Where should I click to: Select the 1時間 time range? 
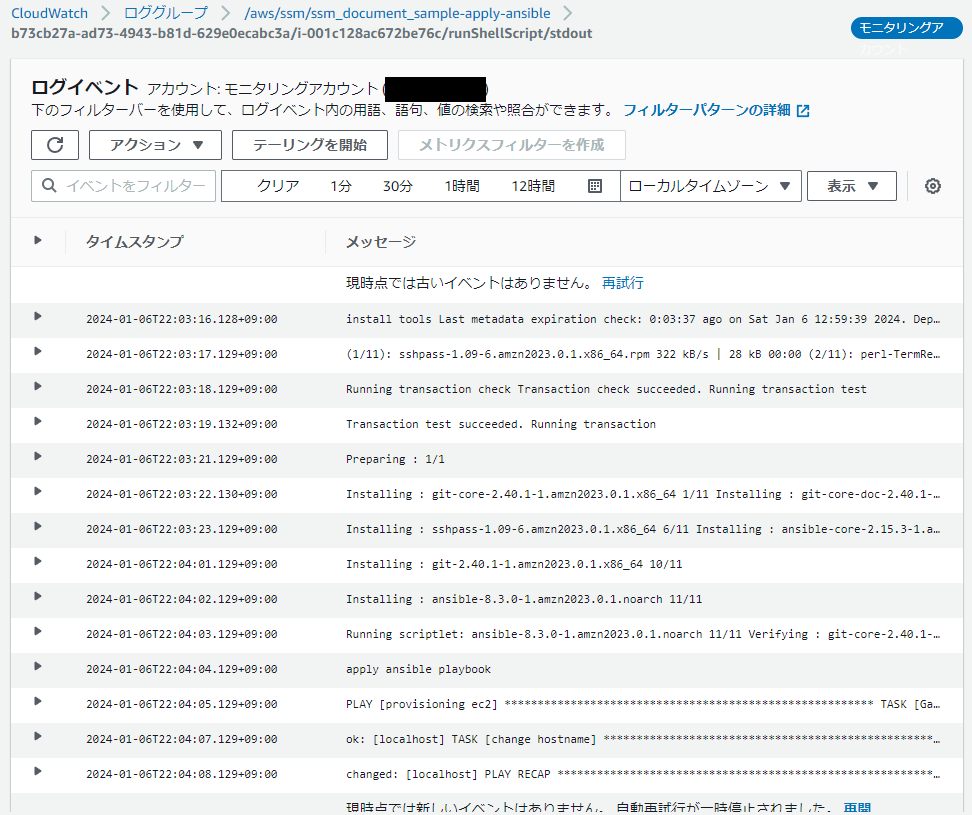pos(462,186)
